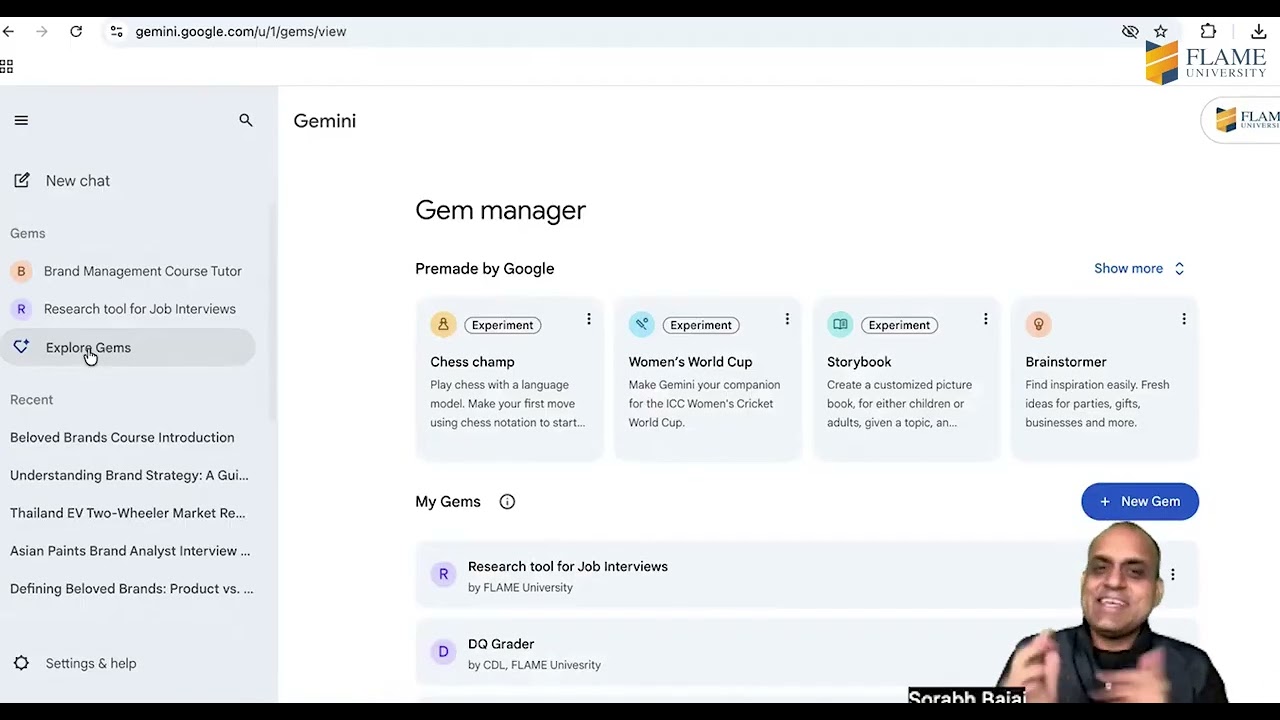Click the browser back arrow
Image resolution: width=1280 pixels, height=720 pixels.
pyautogui.click(x=8, y=32)
